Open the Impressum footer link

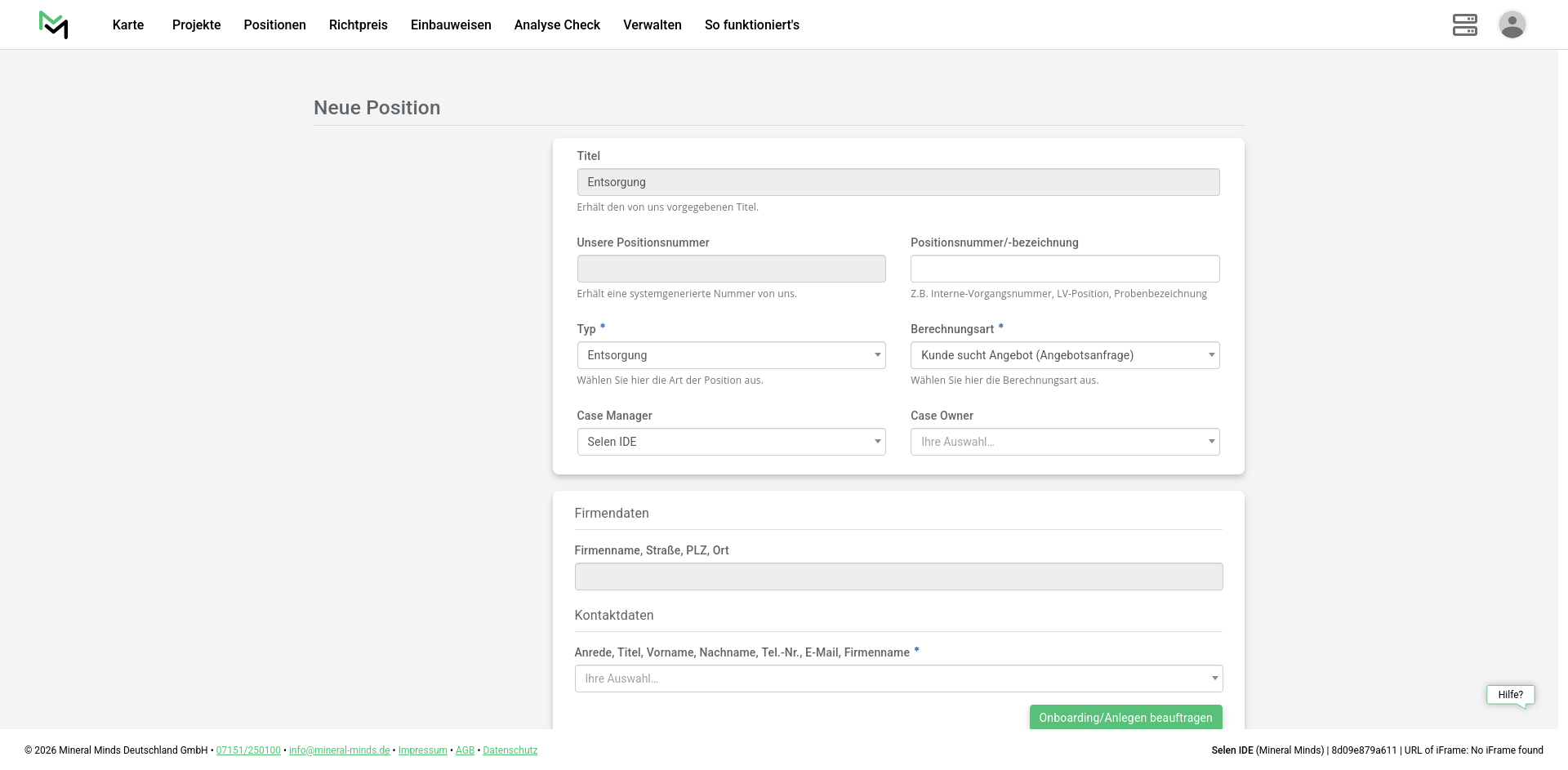coord(422,750)
